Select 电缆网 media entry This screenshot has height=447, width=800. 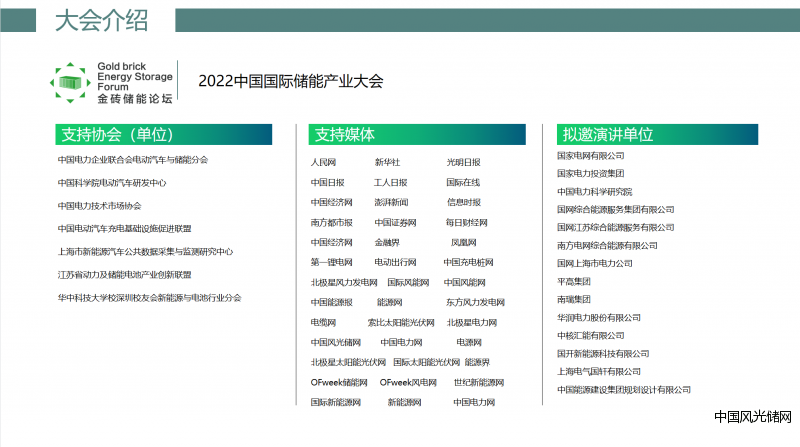[x=323, y=322]
